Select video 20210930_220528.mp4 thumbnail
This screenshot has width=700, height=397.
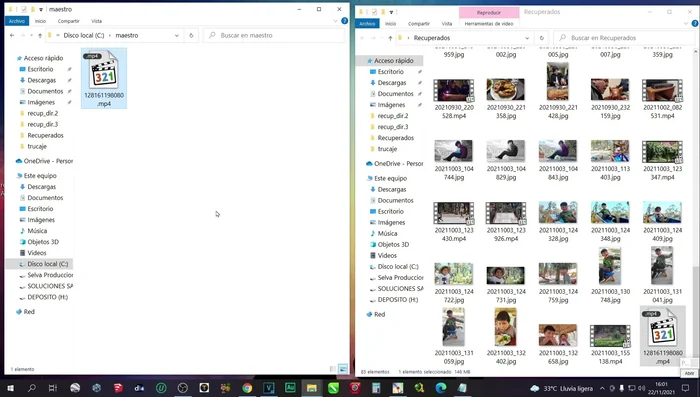pyautogui.click(x=454, y=91)
